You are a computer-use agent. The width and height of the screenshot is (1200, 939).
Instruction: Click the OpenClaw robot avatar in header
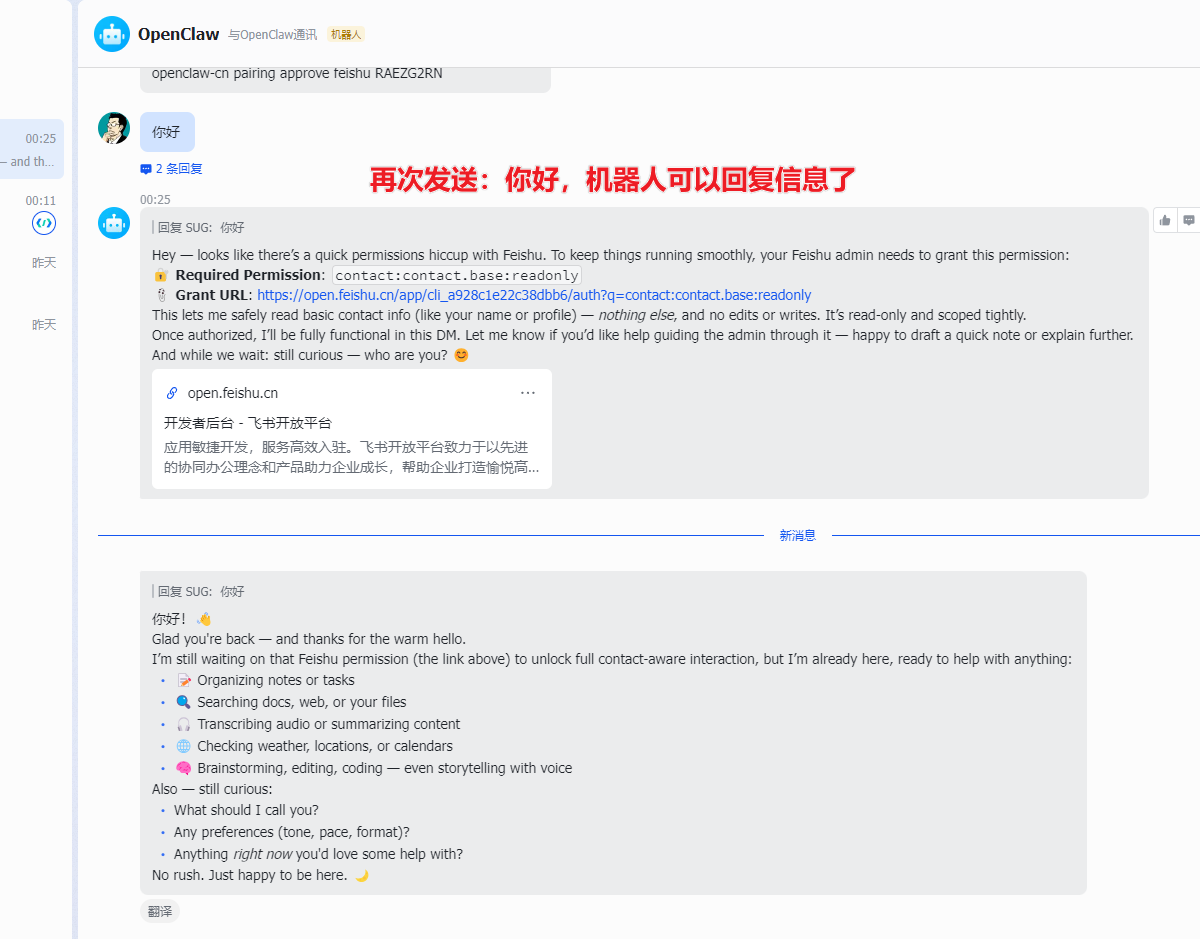click(x=112, y=34)
